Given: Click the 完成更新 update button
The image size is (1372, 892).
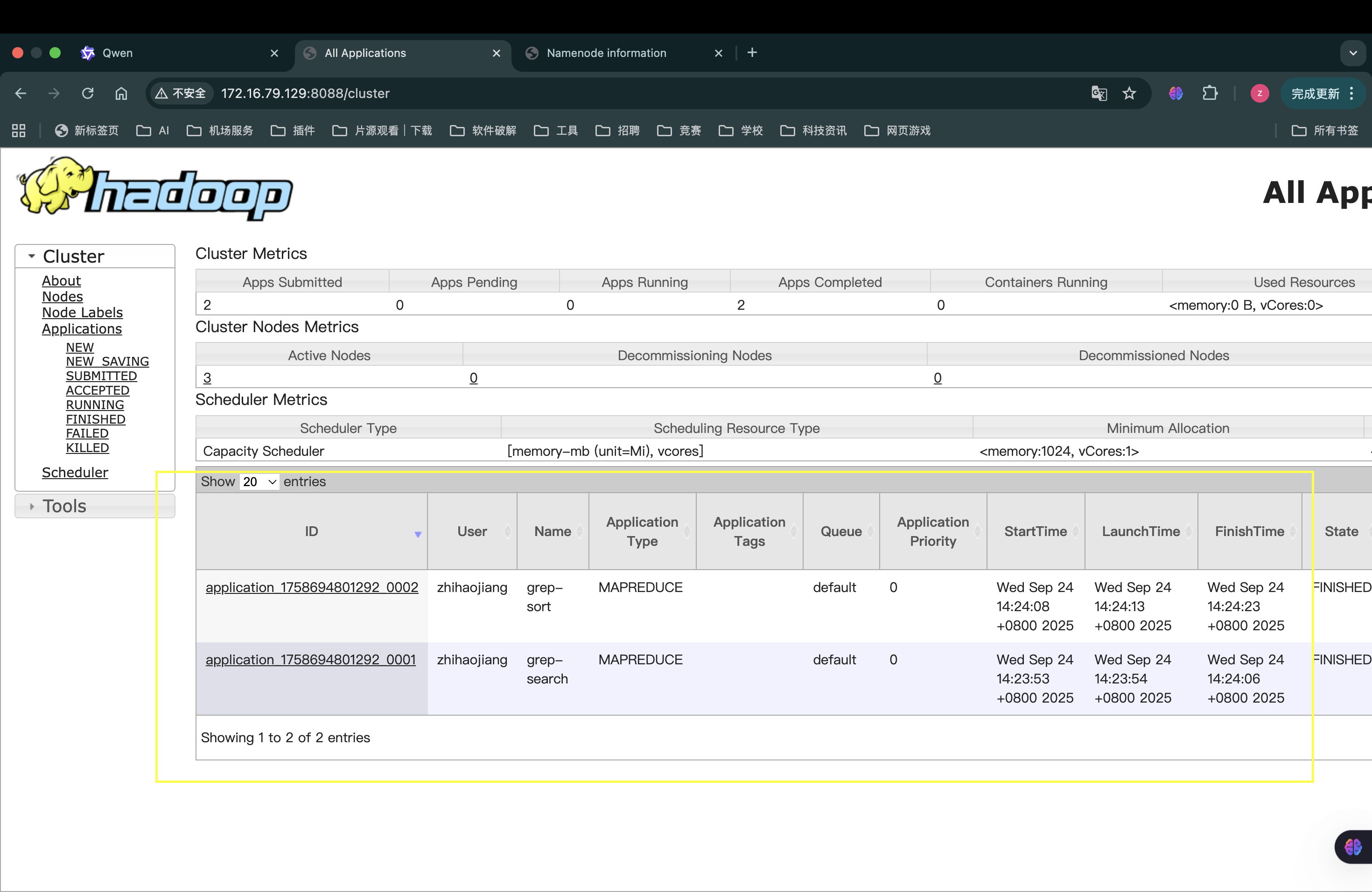Looking at the screenshot, I should (1322, 93).
